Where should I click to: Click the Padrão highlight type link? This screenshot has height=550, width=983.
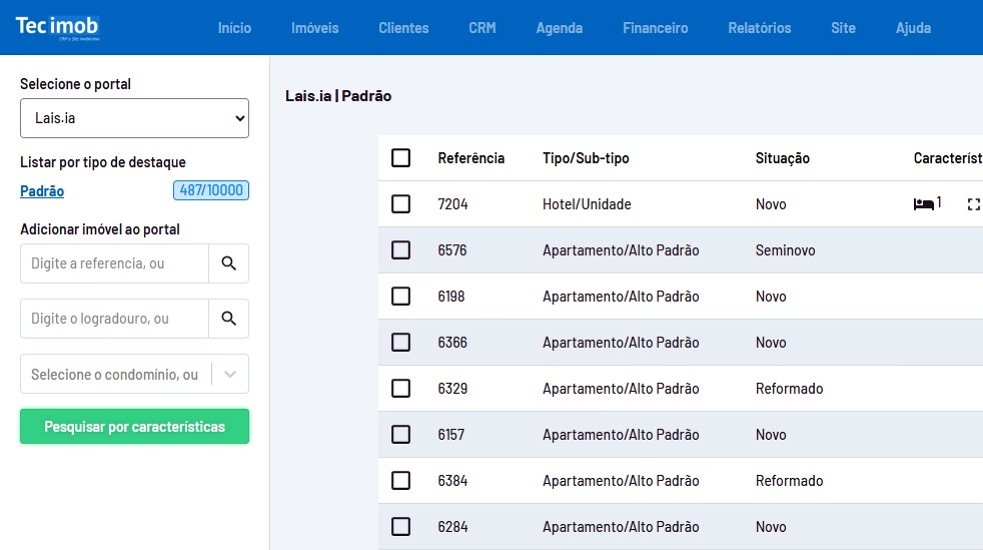click(42, 191)
